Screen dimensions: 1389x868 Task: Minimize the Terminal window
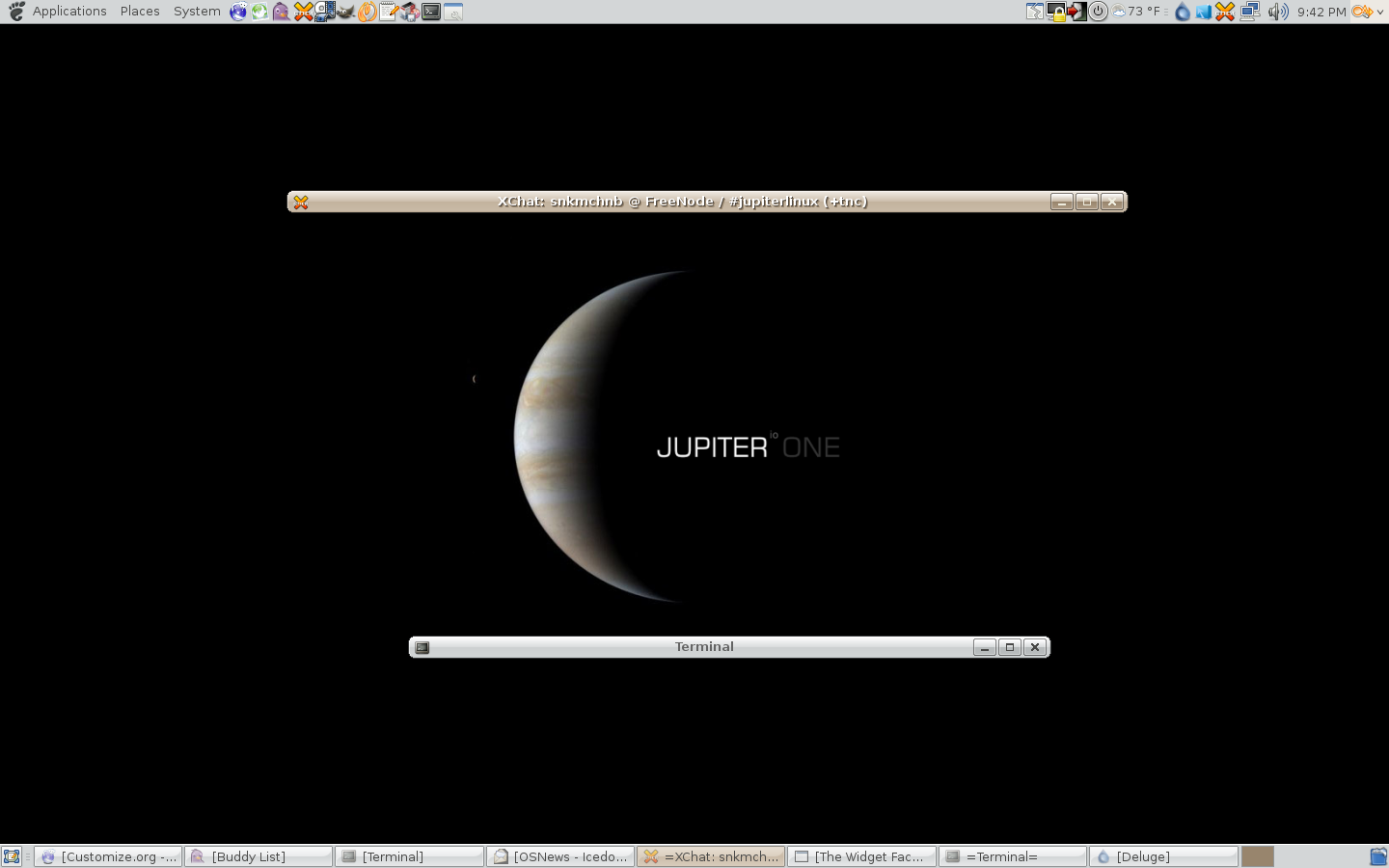(985, 647)
